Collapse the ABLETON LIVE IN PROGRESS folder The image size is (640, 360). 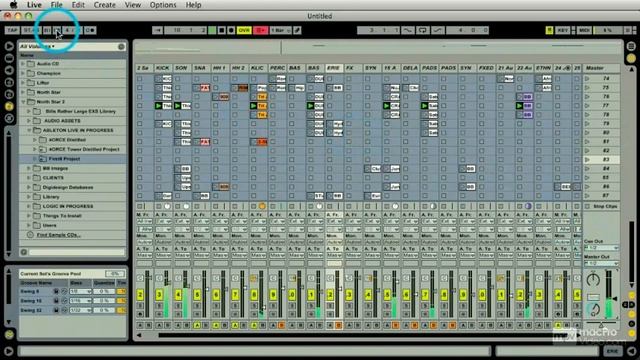(x=29, y=130)
